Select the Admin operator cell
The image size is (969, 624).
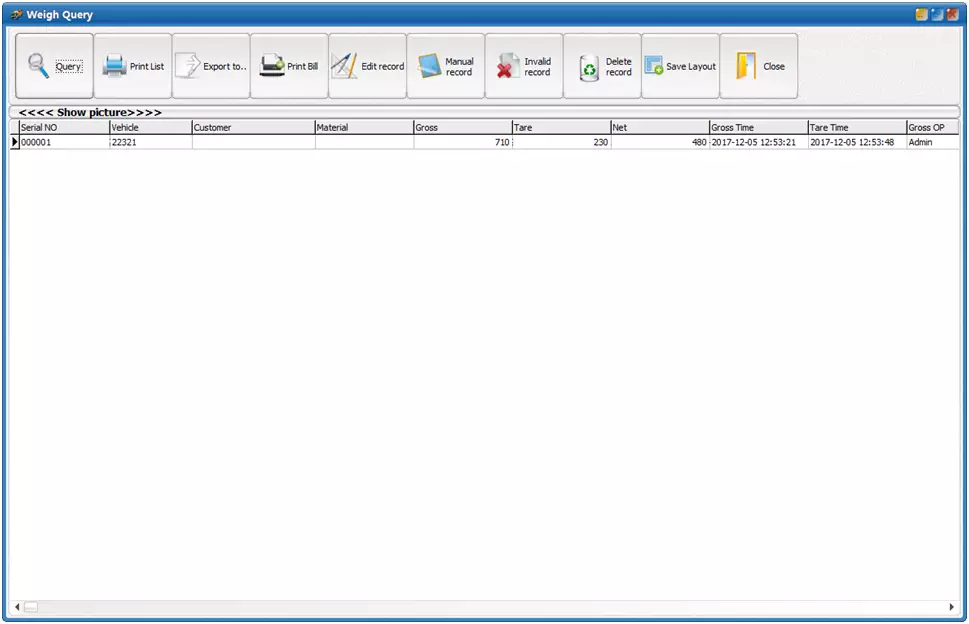tap(933, 142)
